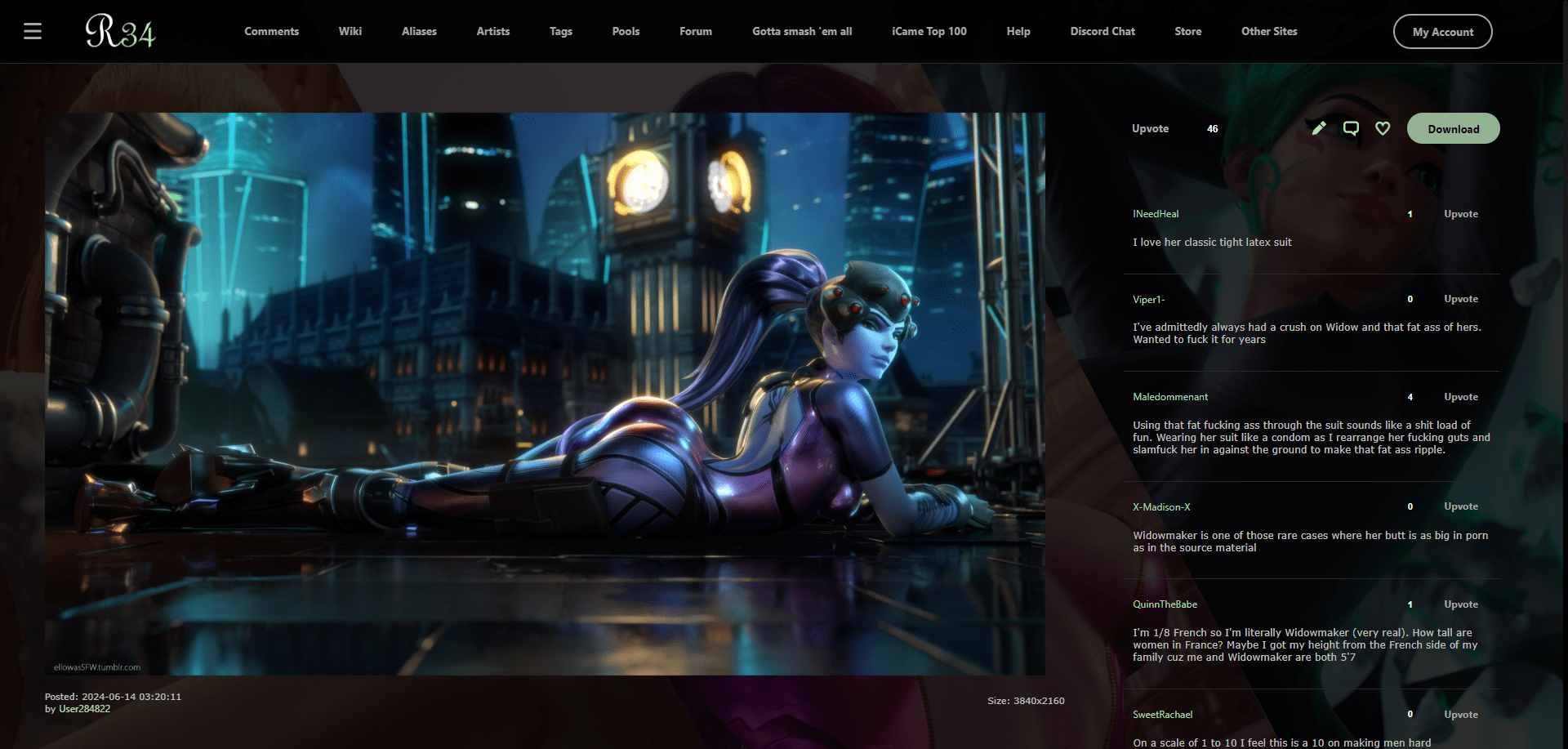Viewport: 1568px width, 749px height.
Task: Select Pools in the navigation bar
Action: (626, 31)
